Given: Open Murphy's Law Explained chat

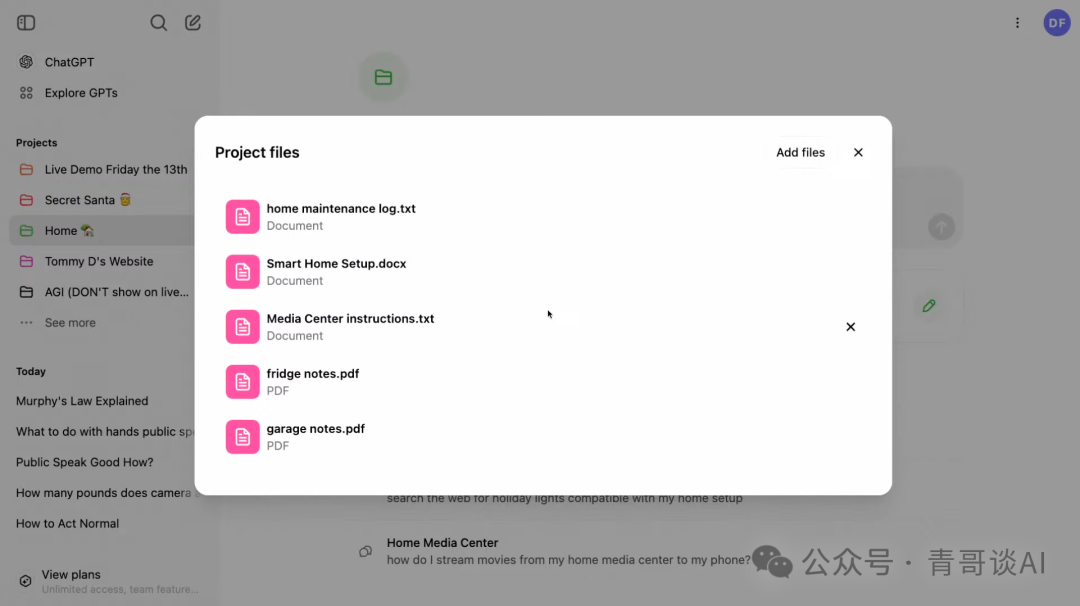Looking at the screenshot, I should click(x=82, y=401).
